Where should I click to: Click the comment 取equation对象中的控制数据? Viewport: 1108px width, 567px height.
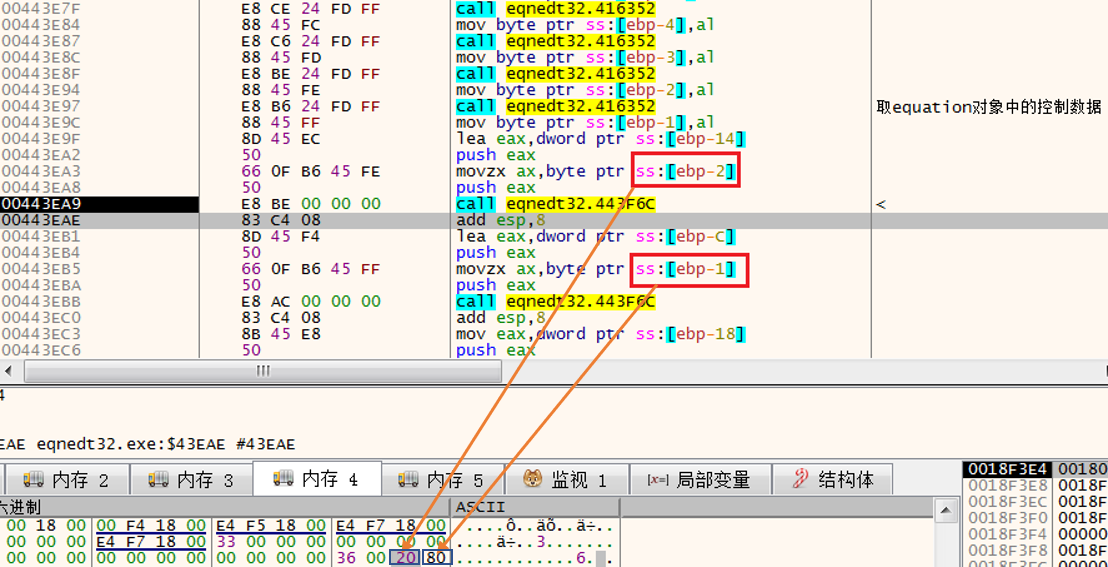(989, 107)
